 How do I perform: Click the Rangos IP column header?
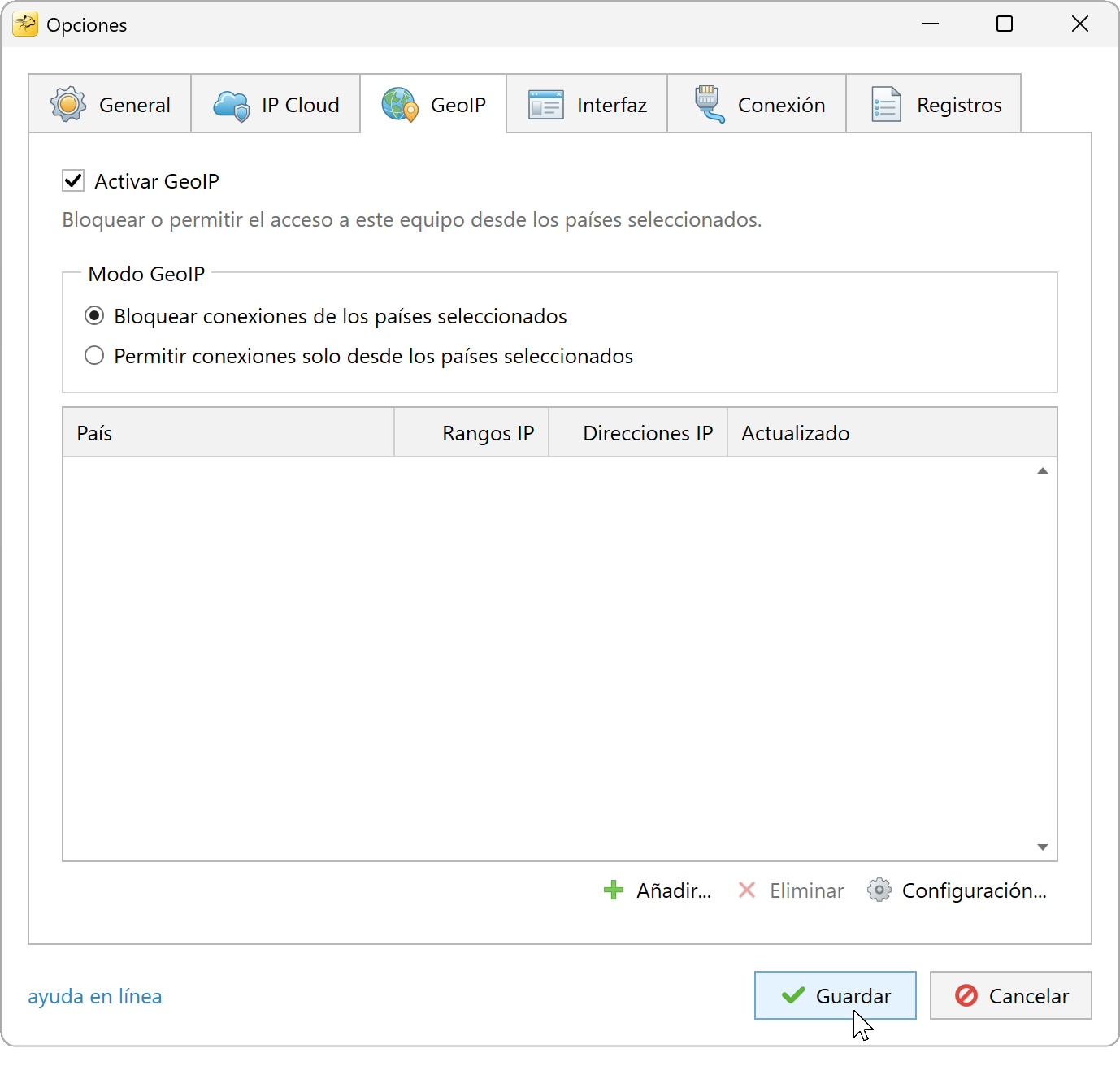(471, 432)
